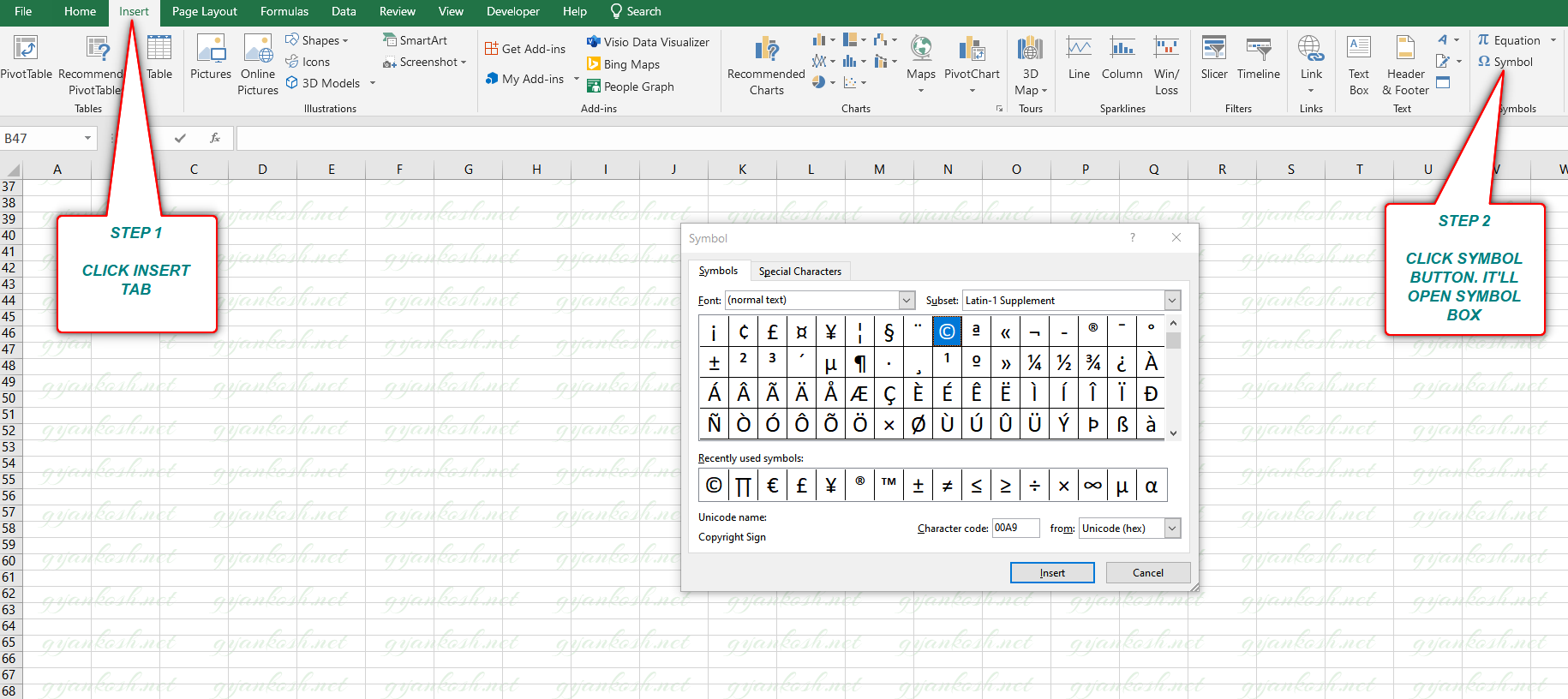Open Online Pictures
The width and height of the screenshot is (1568, 699).
click(258, 65)
